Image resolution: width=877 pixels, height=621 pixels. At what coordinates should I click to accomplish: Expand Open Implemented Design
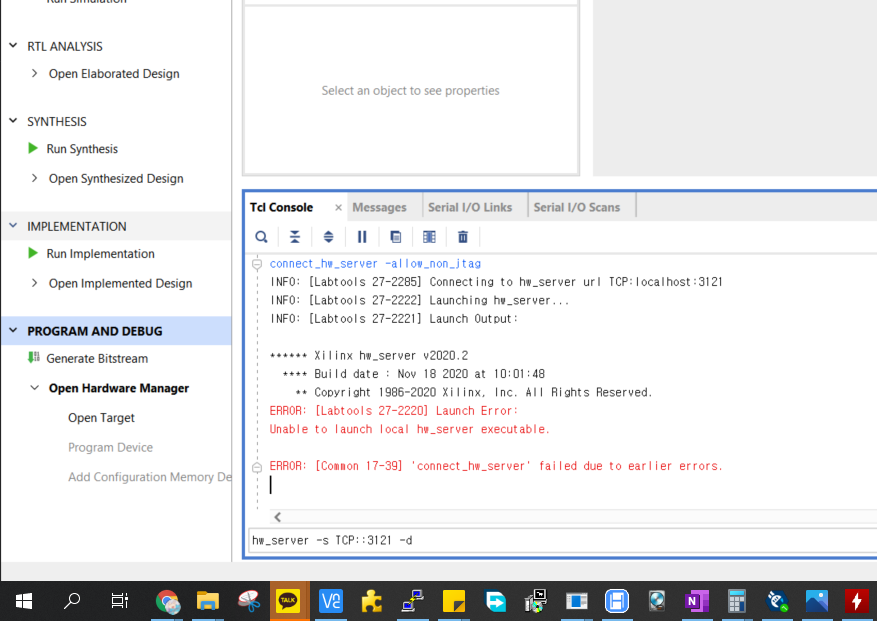[35, 283]
